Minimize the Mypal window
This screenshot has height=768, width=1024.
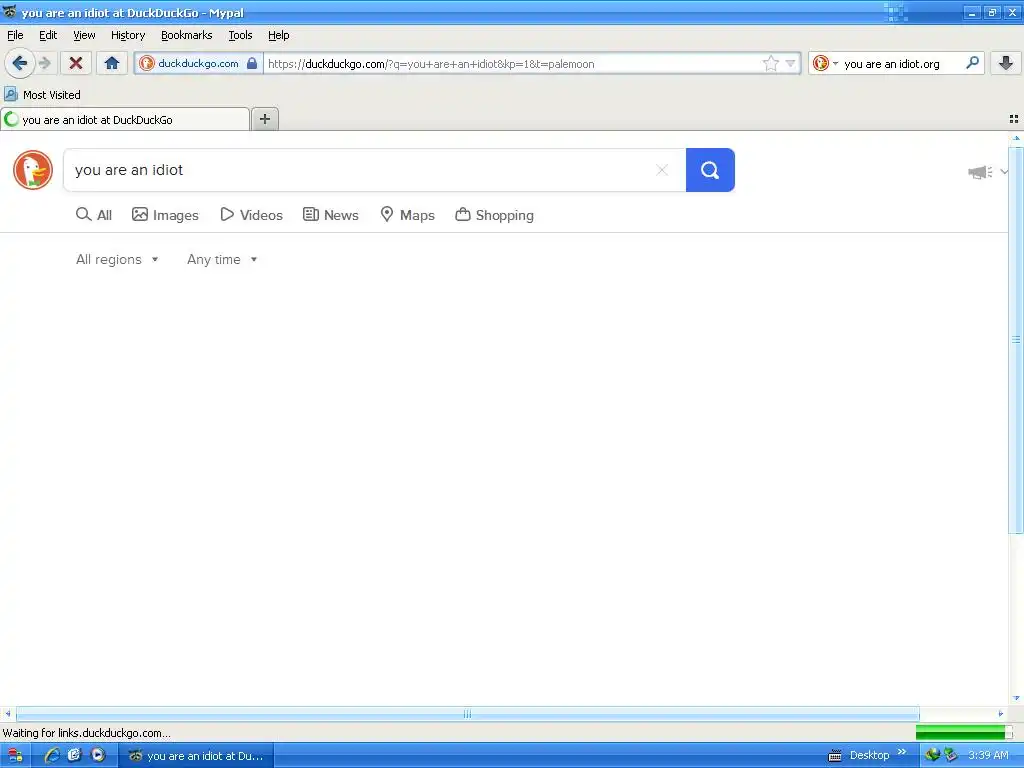[x=972, y=12]
